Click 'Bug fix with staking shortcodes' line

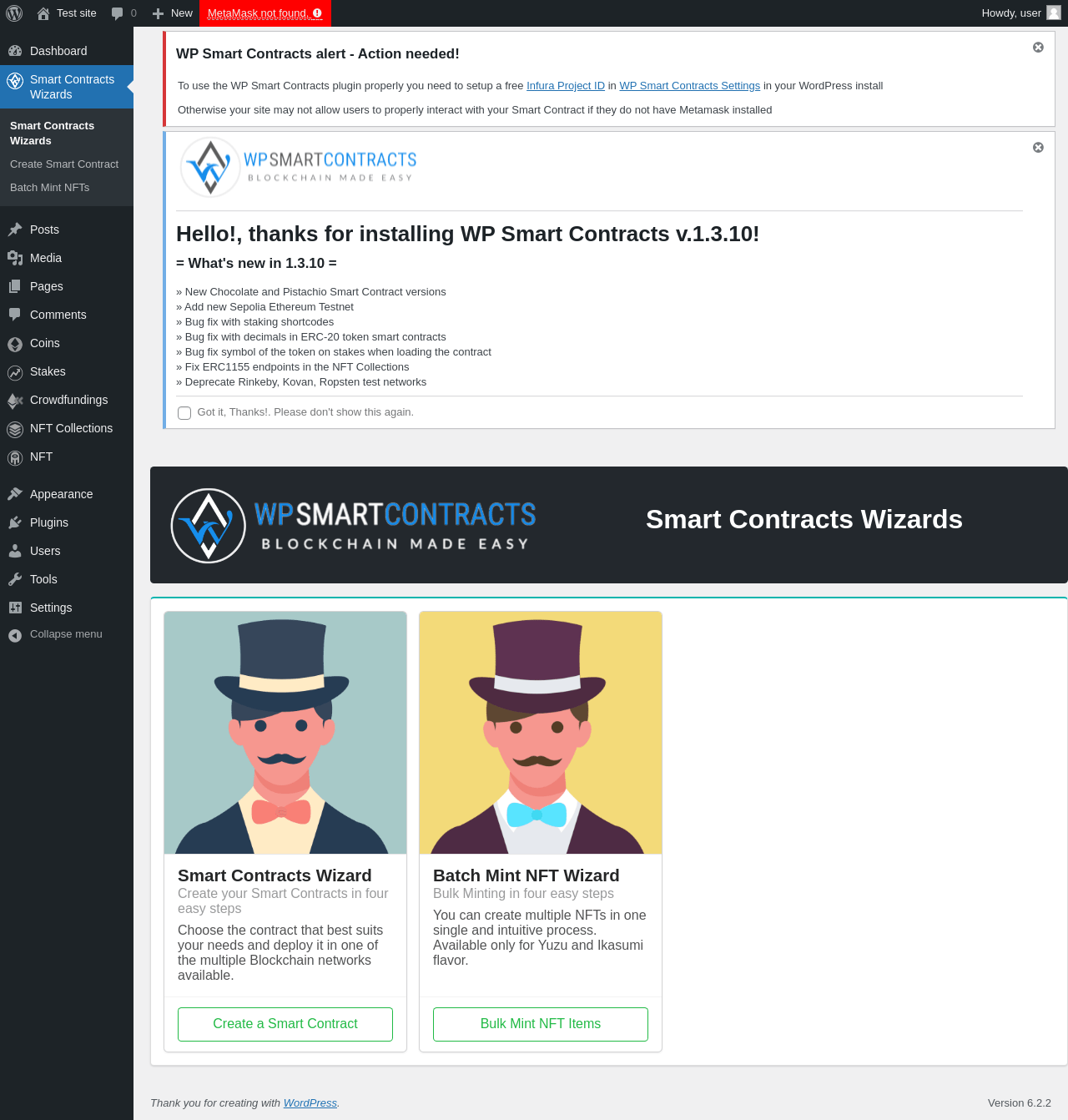[x=254, y=322]
